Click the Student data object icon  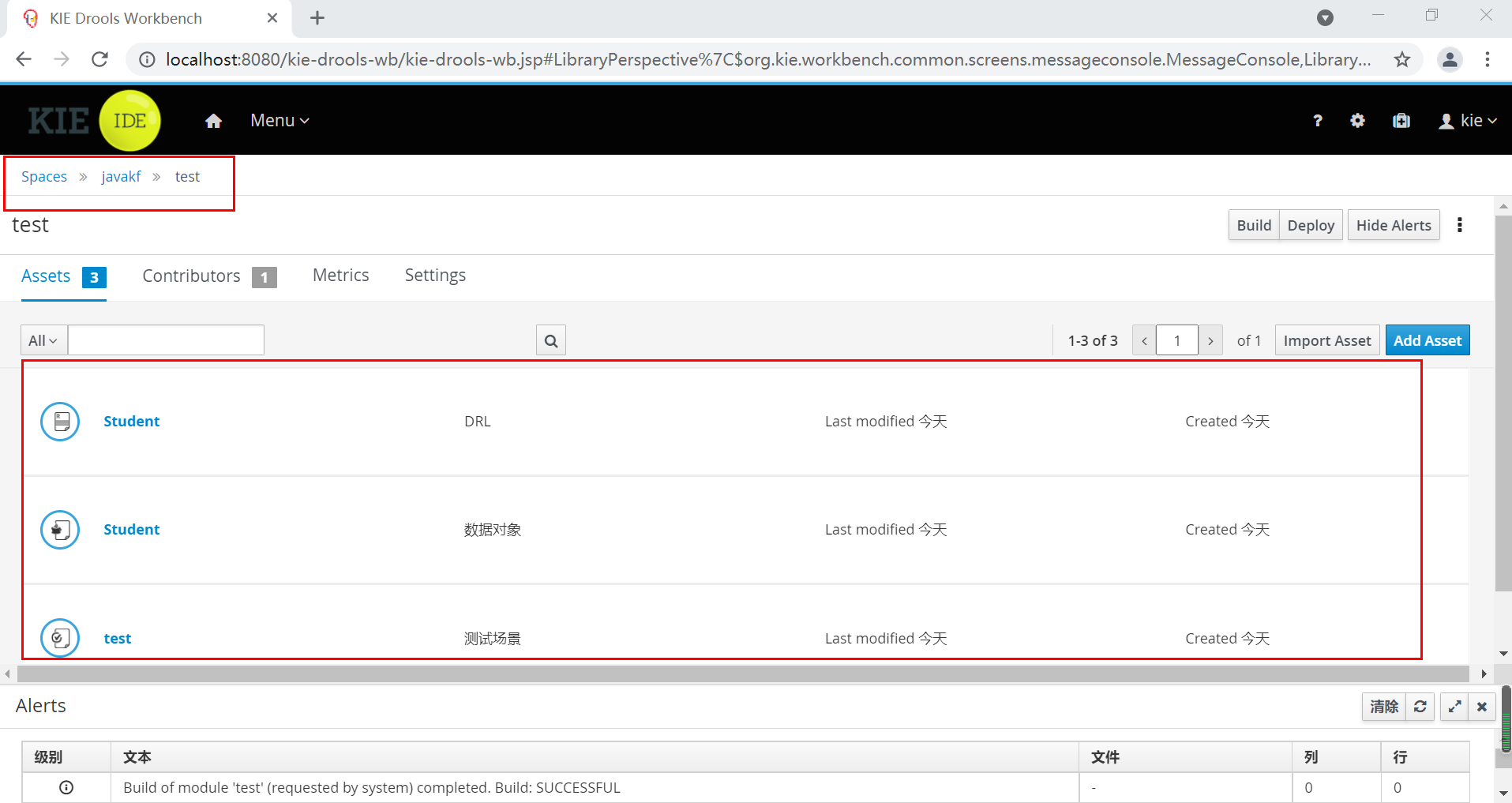point(59,529)
